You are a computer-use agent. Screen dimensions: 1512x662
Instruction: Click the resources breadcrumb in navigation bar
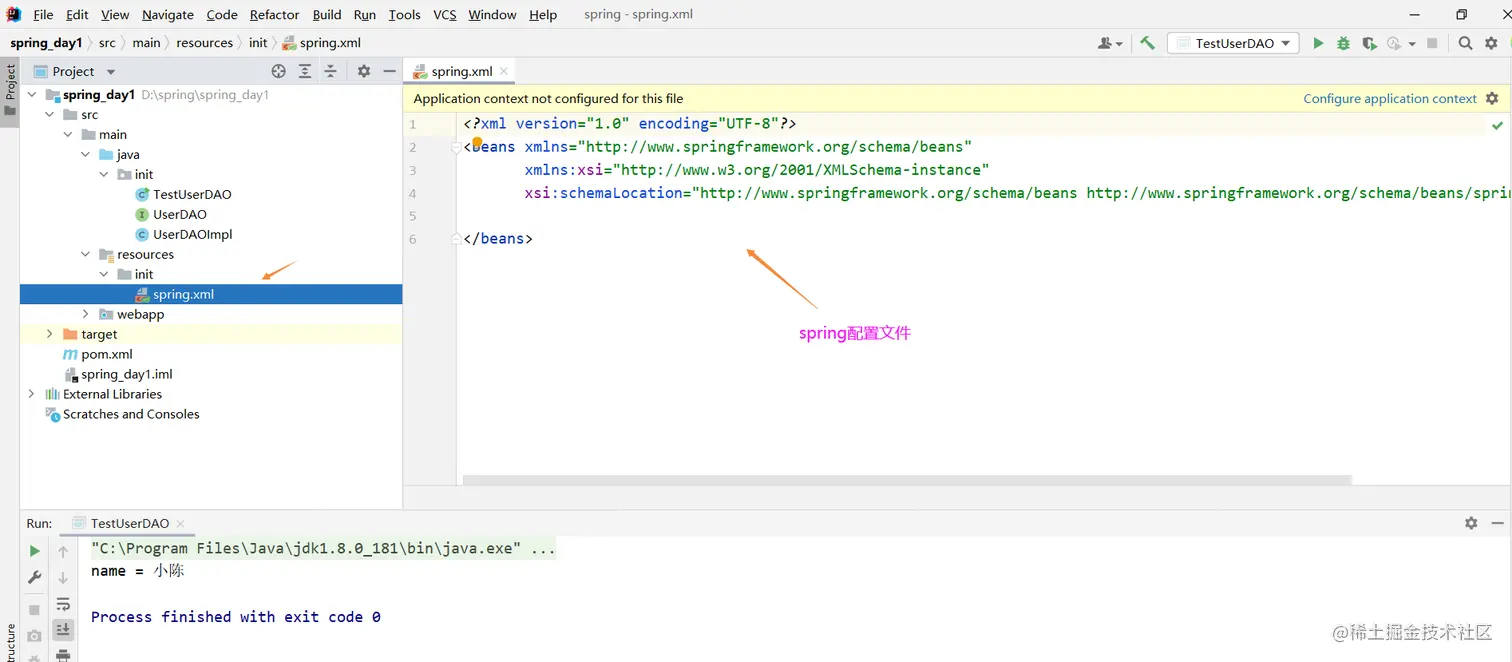[x=204, y=43]
